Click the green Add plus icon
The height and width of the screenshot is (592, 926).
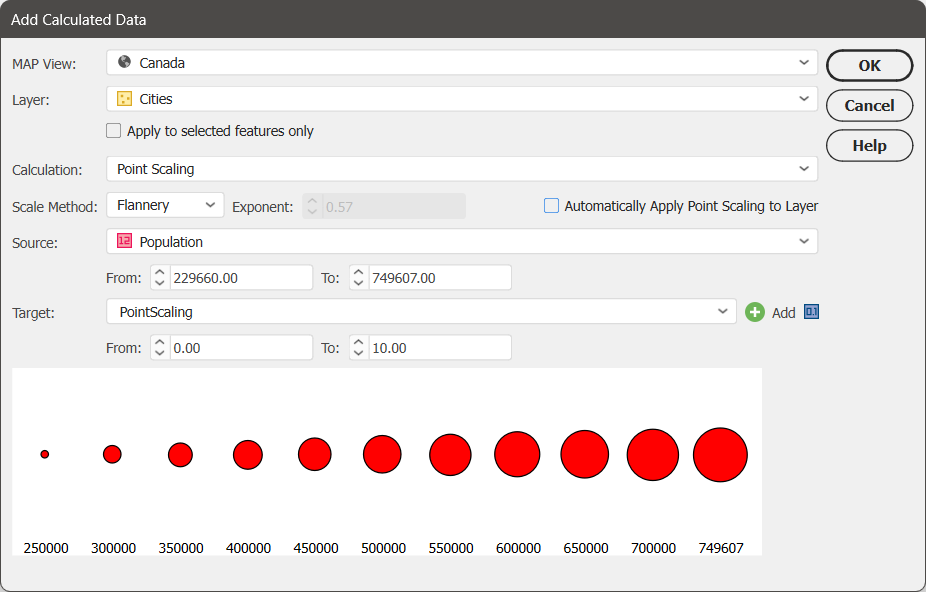[x=754, y=312]
